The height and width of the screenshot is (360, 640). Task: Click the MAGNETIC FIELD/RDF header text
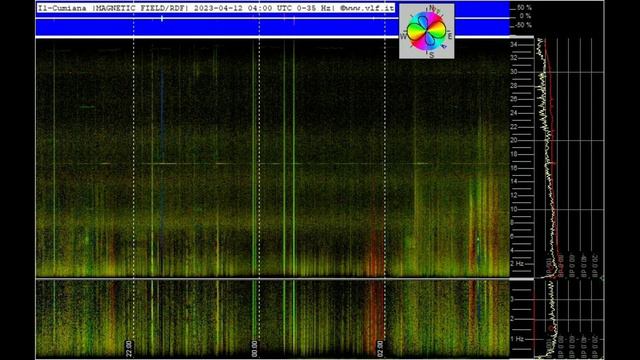(x=140, y=8)
